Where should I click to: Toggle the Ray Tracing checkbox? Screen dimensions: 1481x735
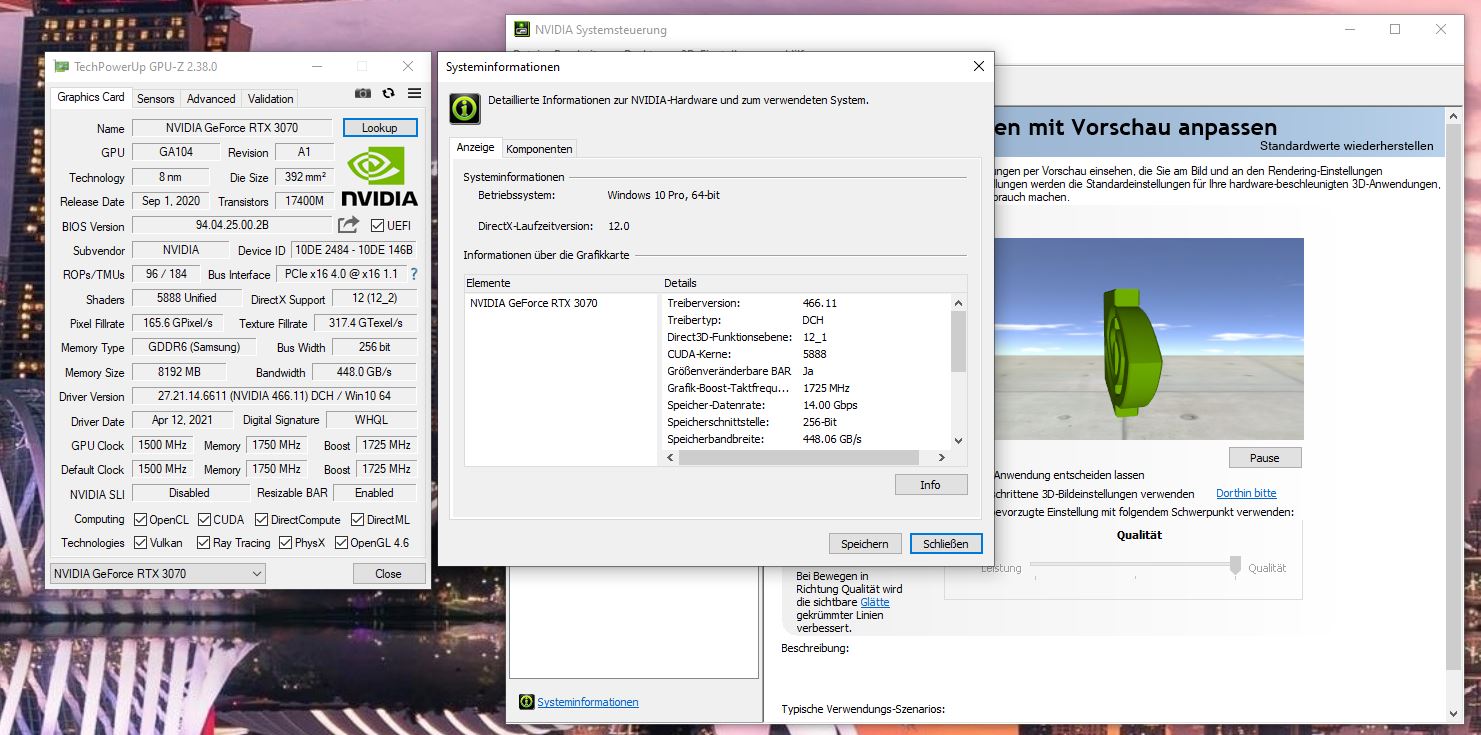click(x=204, y=542)
